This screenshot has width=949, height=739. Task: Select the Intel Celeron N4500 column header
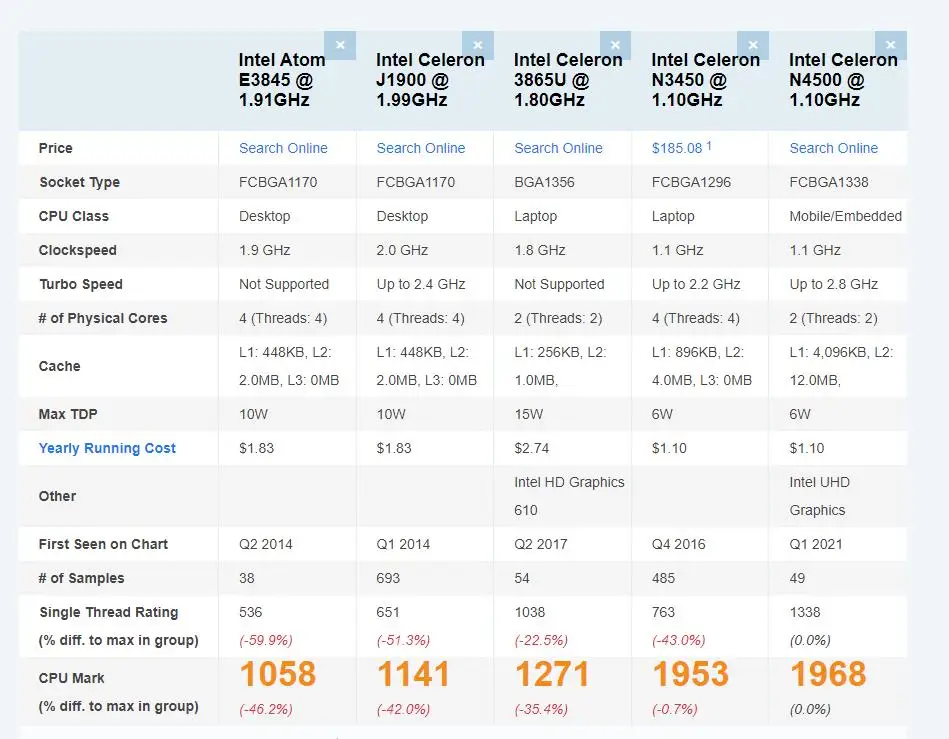[x=841, y=75]
